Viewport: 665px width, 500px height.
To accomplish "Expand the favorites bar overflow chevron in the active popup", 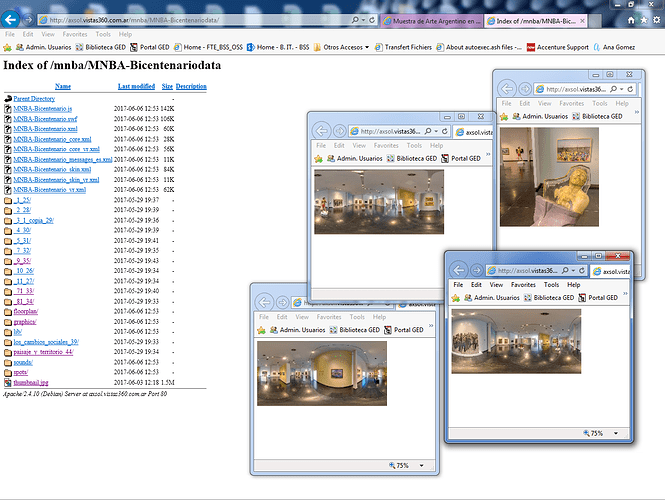I will [x=625, y=293].
